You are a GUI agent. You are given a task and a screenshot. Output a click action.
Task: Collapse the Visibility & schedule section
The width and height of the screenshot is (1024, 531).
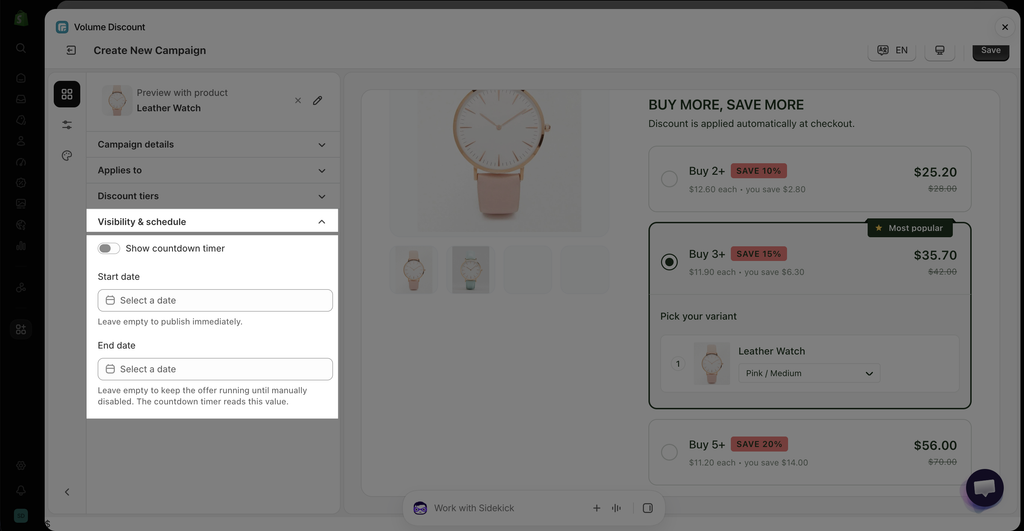coord(213,221)
